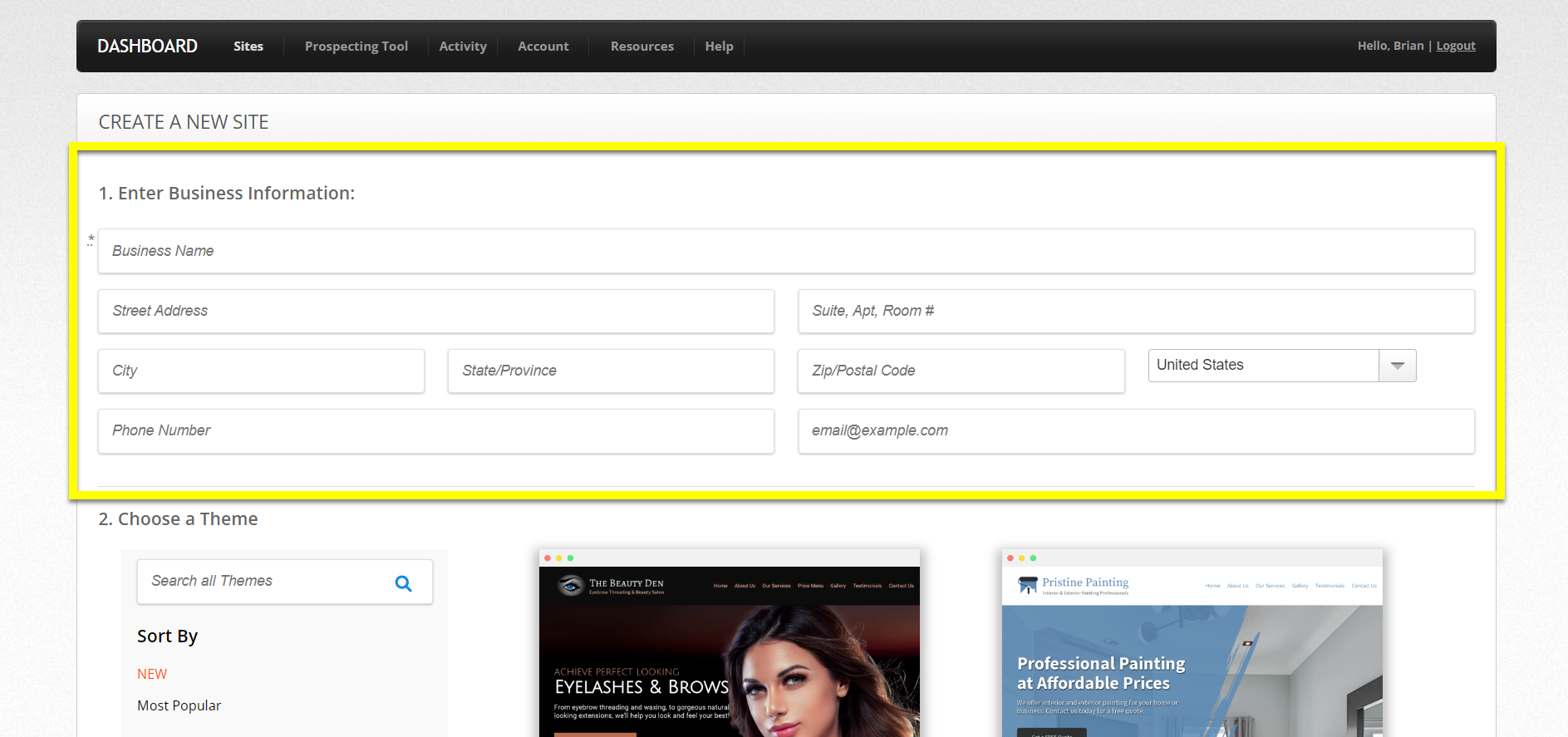
Task: Click the Hello, Brian greeting text
Action: click(1391, 46)
